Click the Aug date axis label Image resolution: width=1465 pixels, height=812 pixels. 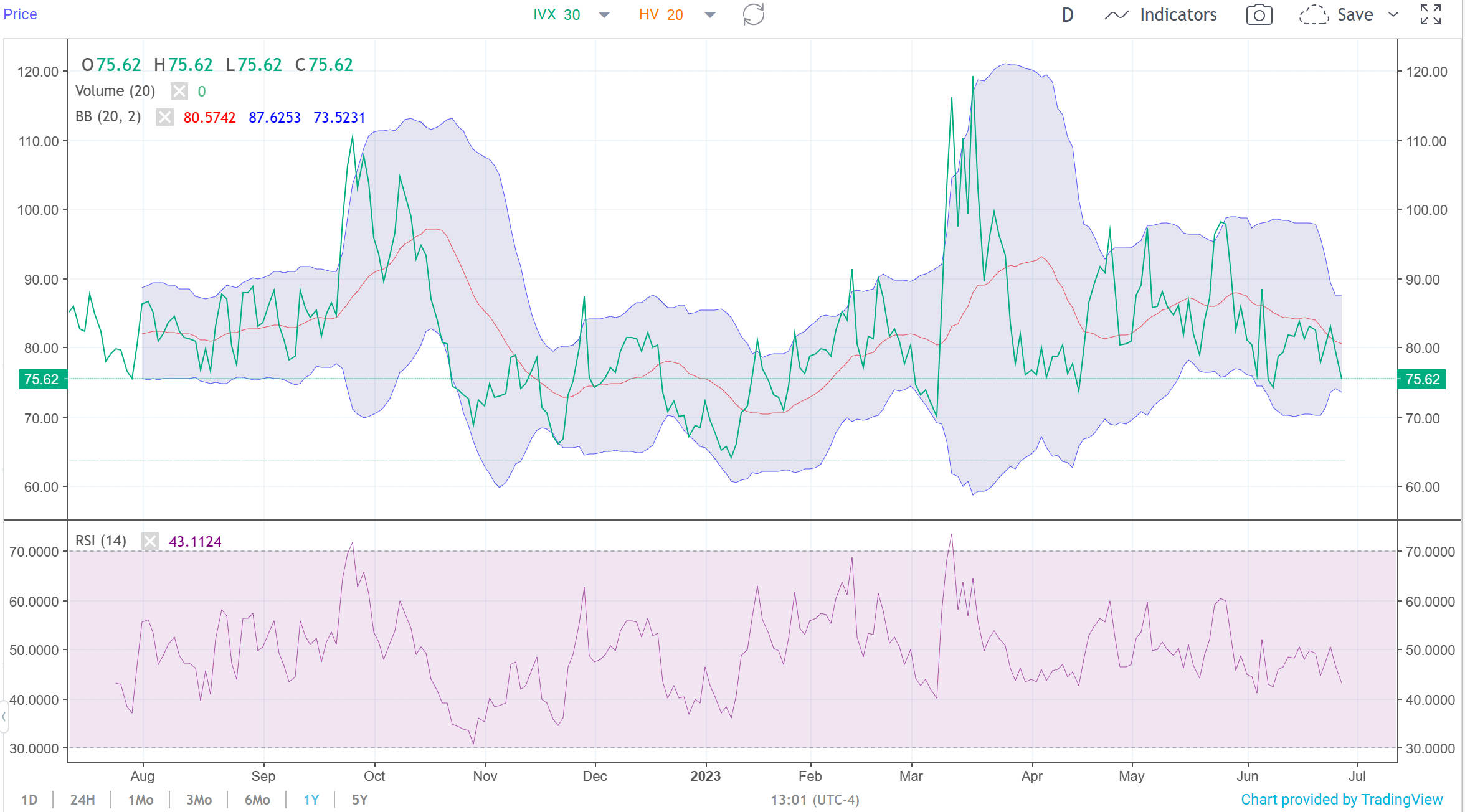pyautogui.click(x=143, y=776)
